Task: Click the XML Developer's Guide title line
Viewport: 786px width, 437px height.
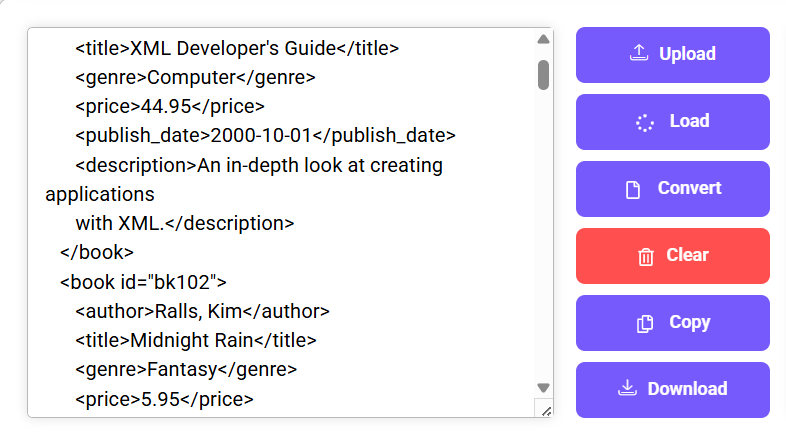Action: [237, 49]
